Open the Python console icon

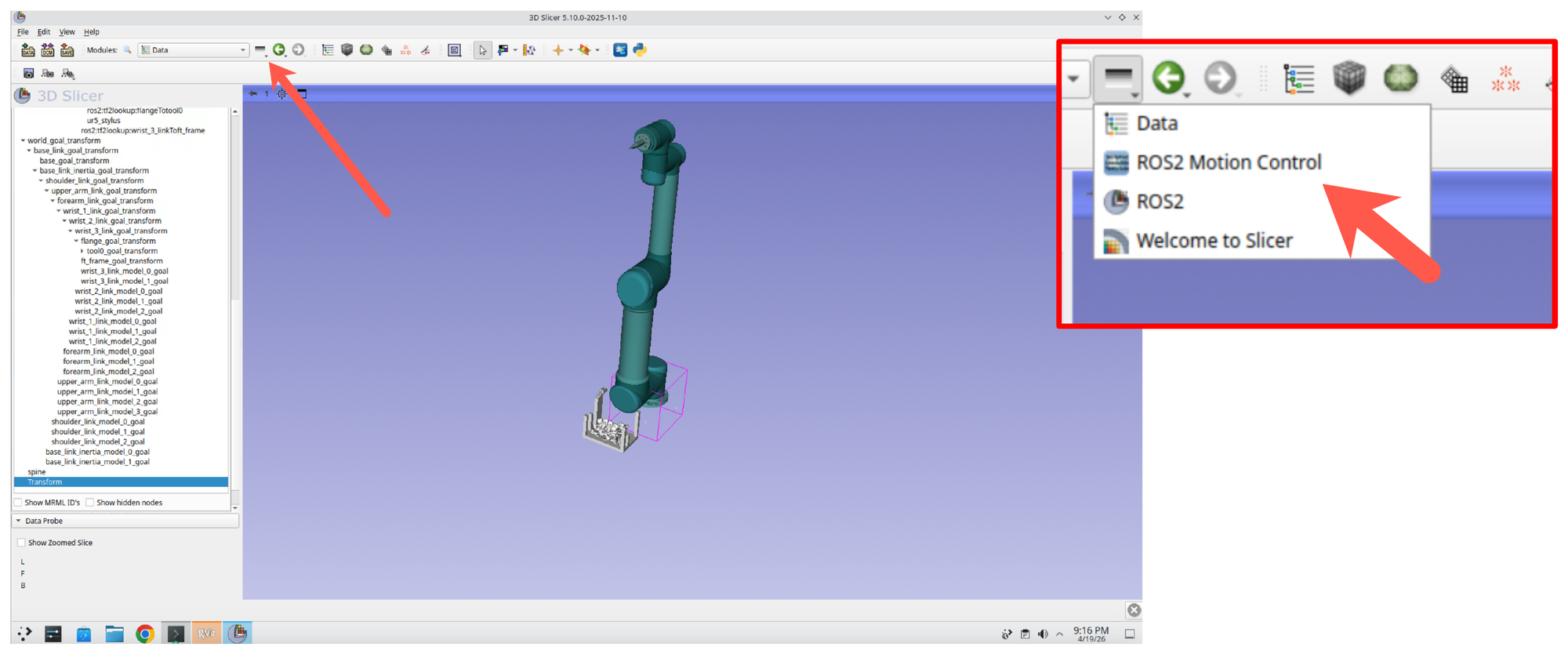tap(640, 50)
